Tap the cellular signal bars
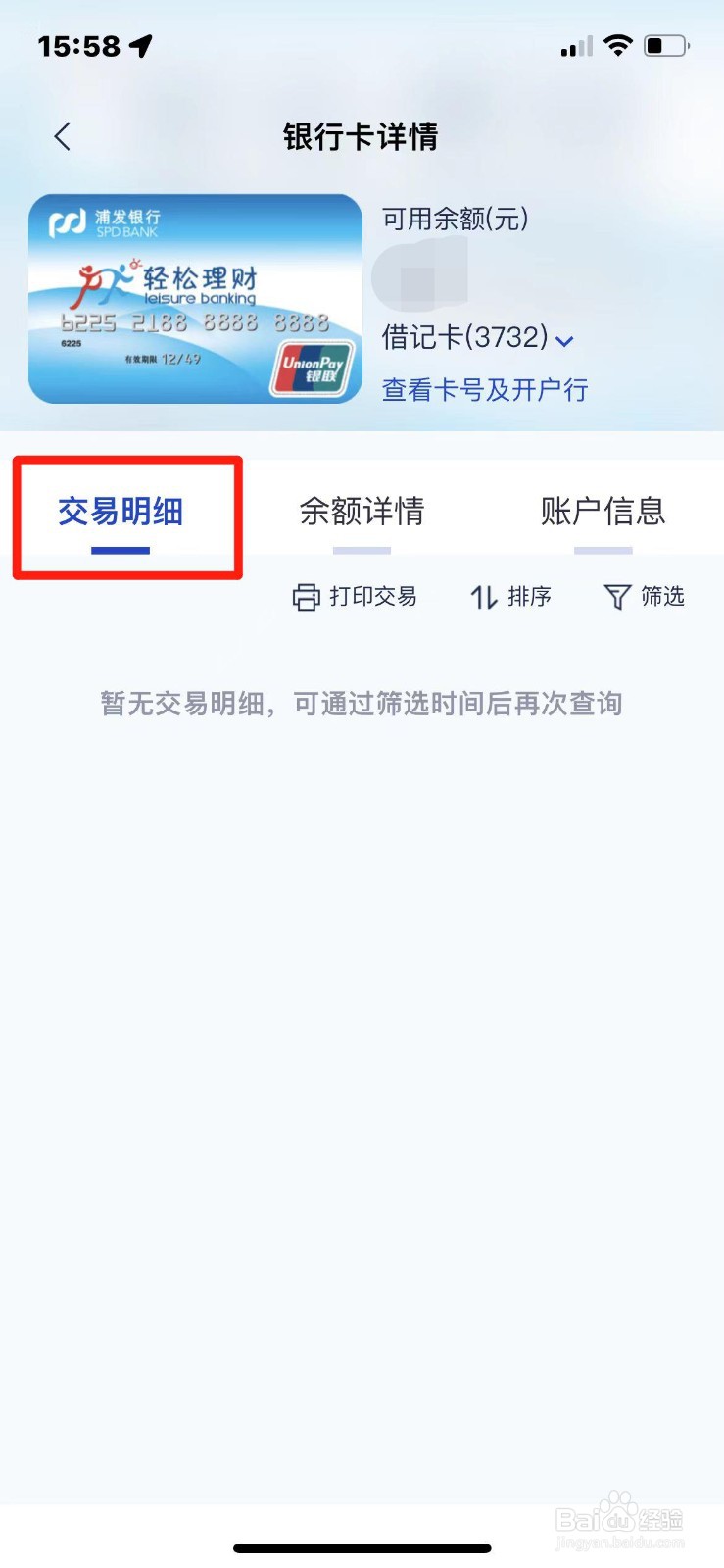 [x=577, y=46]
